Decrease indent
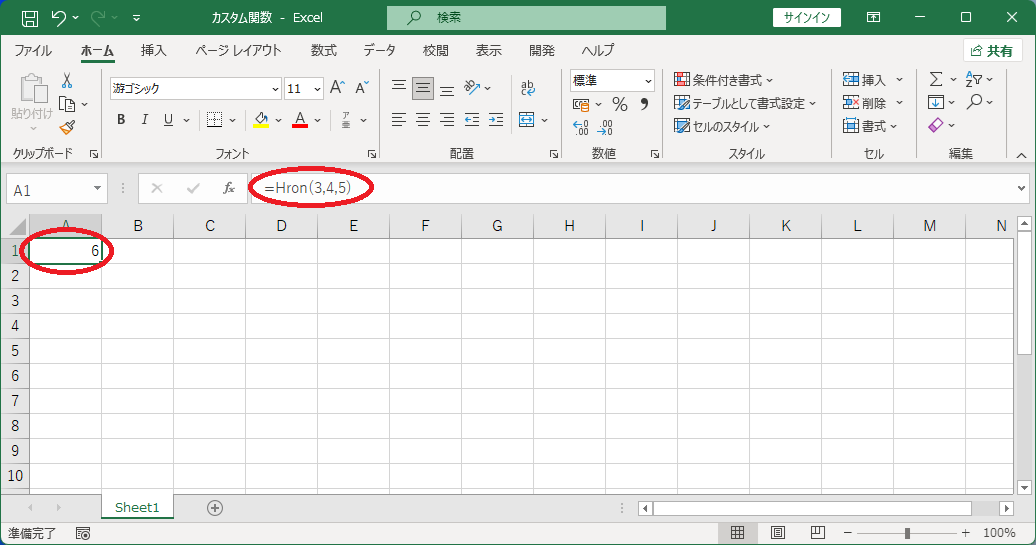The width and height of the screenshot is (1036, 545). 472,120
